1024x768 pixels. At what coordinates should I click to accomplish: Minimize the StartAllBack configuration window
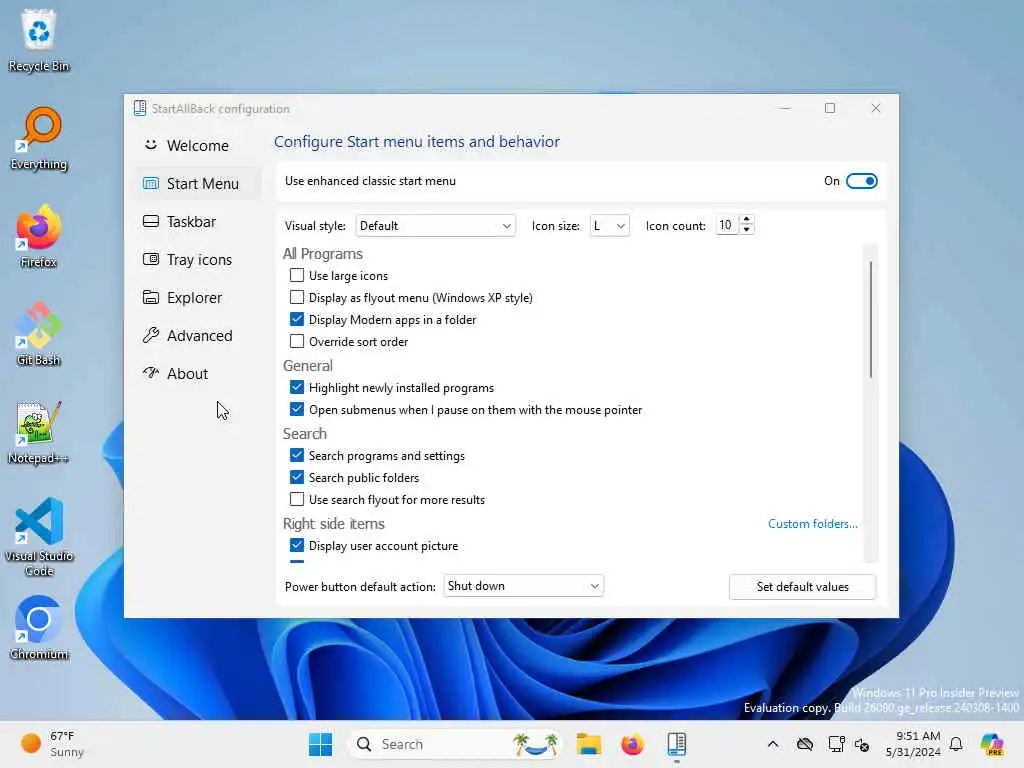click(x=785, y=108)
